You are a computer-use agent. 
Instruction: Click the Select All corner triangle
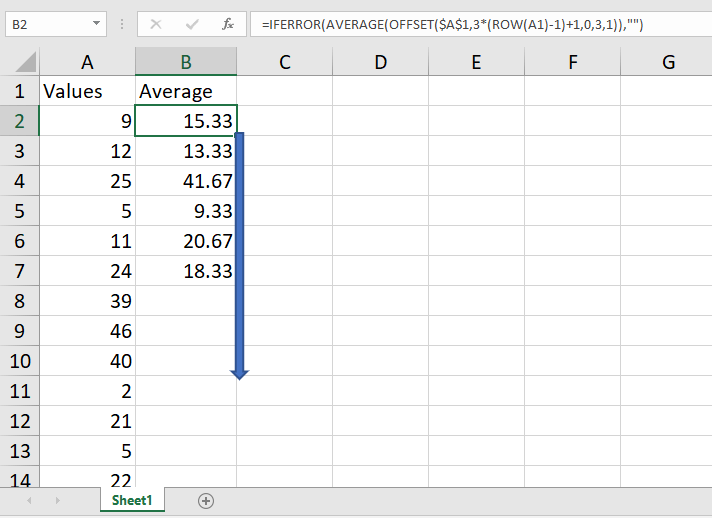coord(26,62)
